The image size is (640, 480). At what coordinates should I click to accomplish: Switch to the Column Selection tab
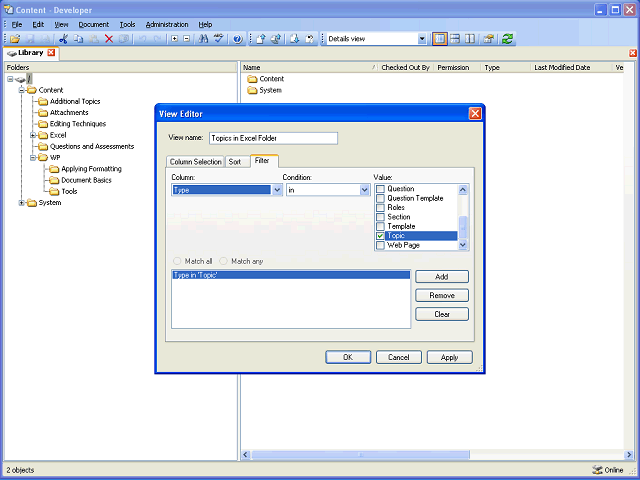pyautogui.click(x=196, y=162)
